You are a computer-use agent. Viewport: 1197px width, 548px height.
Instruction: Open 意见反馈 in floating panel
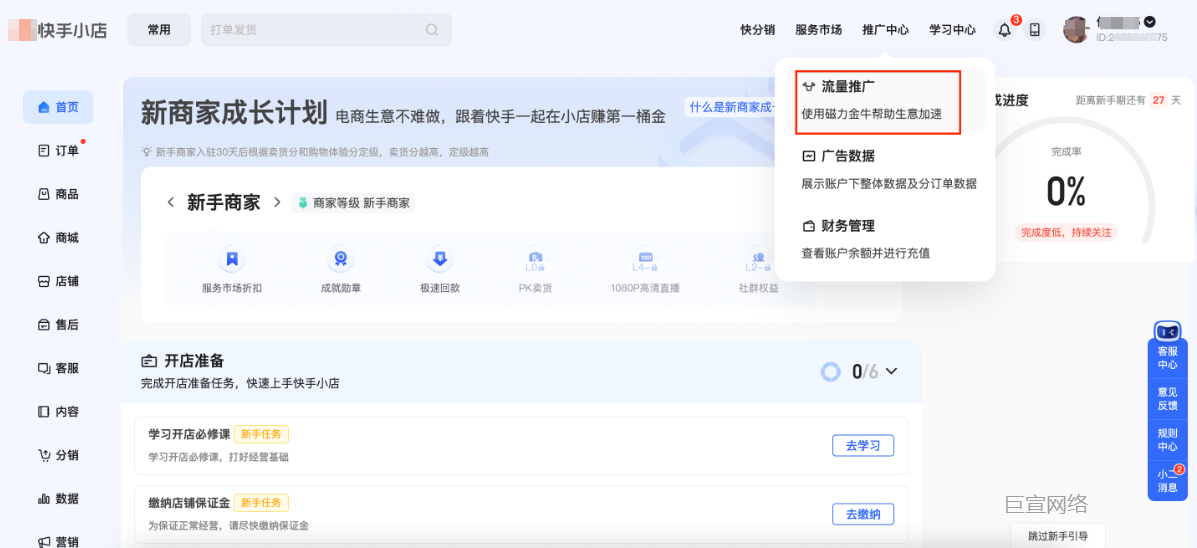[x=1167, y=398]
